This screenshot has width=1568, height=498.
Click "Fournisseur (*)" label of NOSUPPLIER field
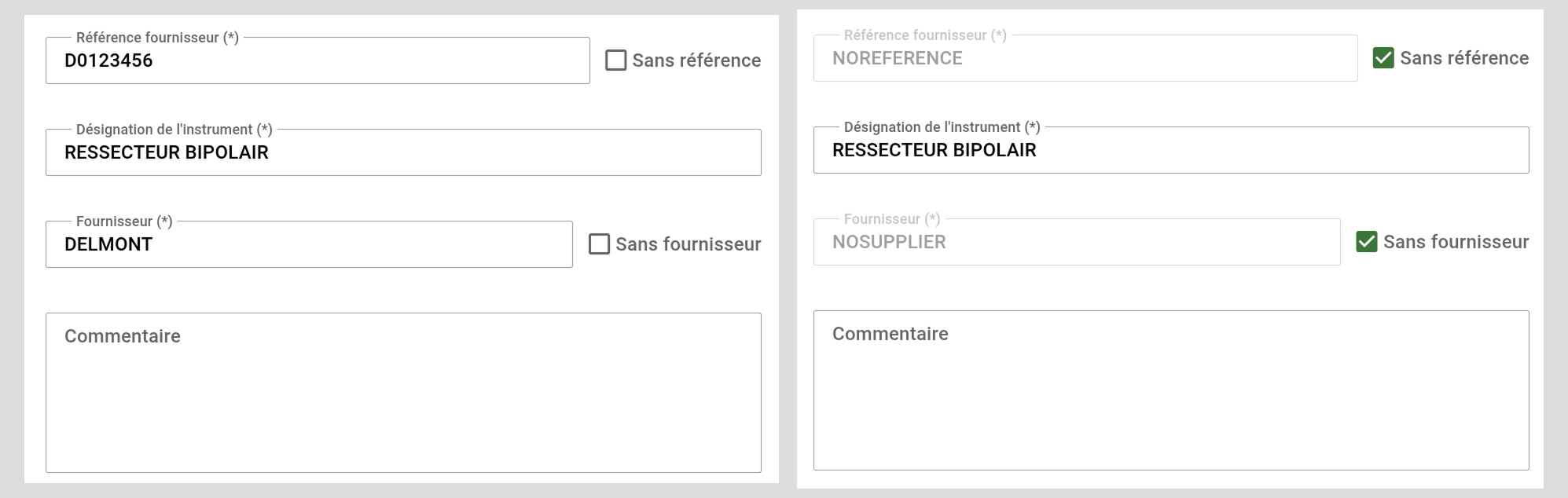click(891, 219)
